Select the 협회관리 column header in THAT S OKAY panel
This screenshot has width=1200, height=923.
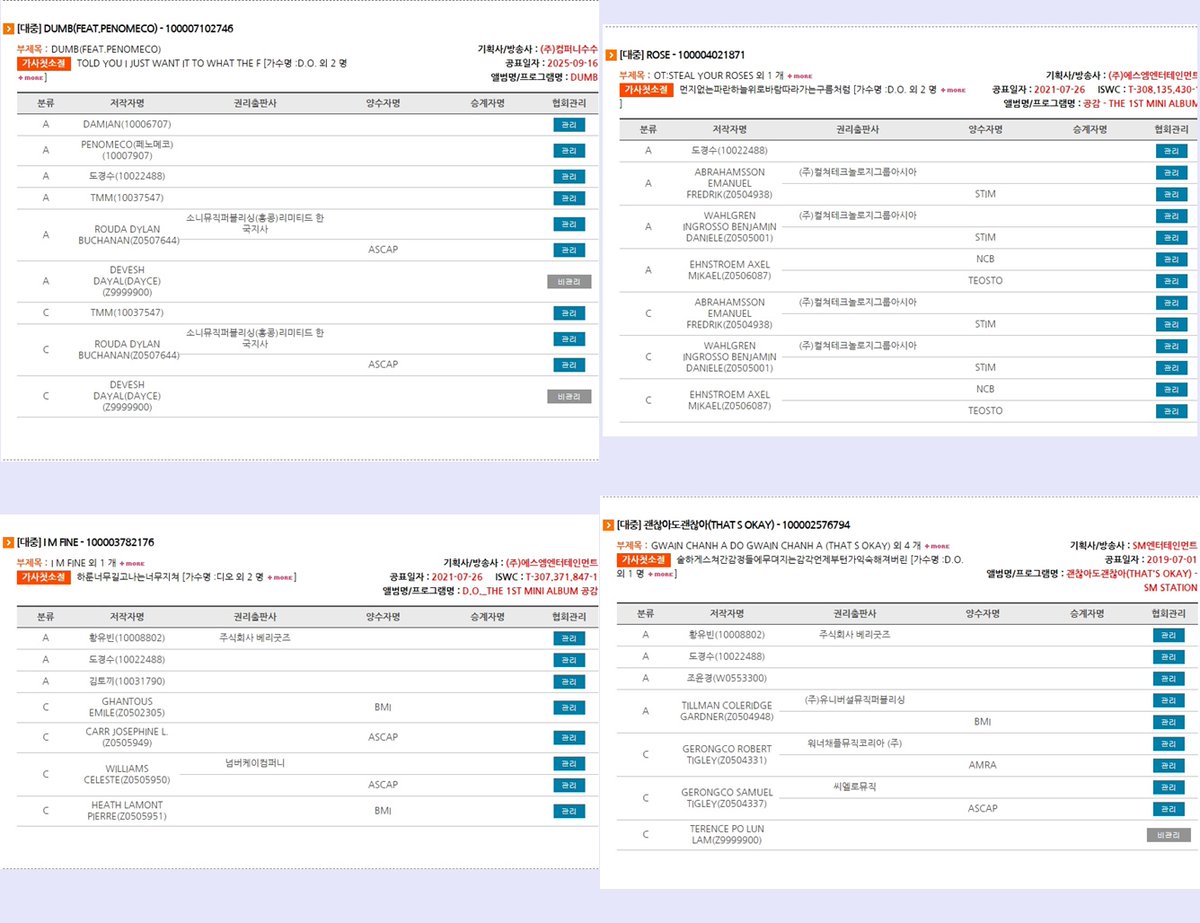click(1168, 613)
